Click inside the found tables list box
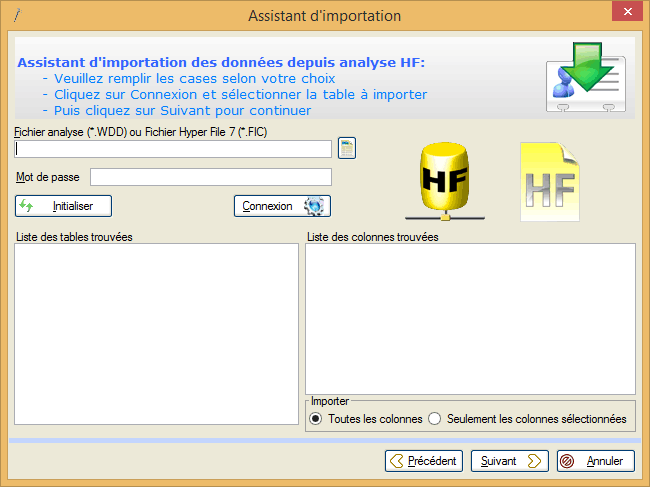Screen dimensions: 650x487 [156, 332]
